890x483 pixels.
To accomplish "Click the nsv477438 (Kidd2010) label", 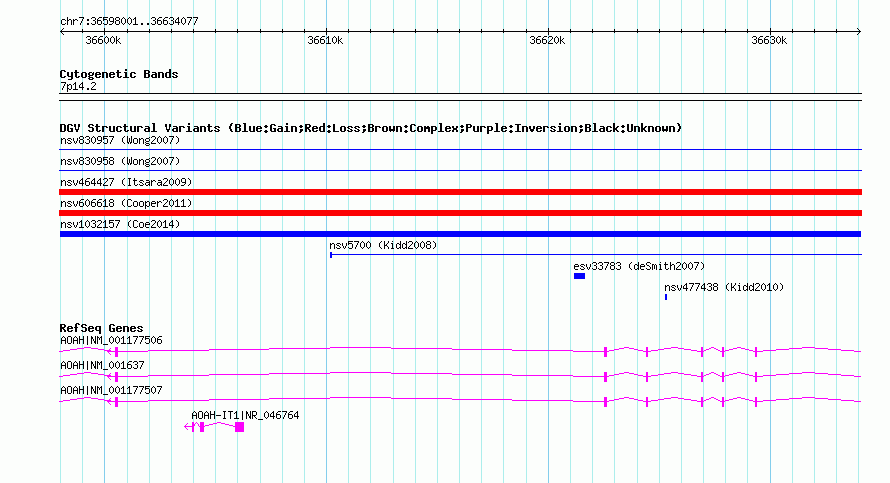I will pyautogui.click(x=724, y=287).
